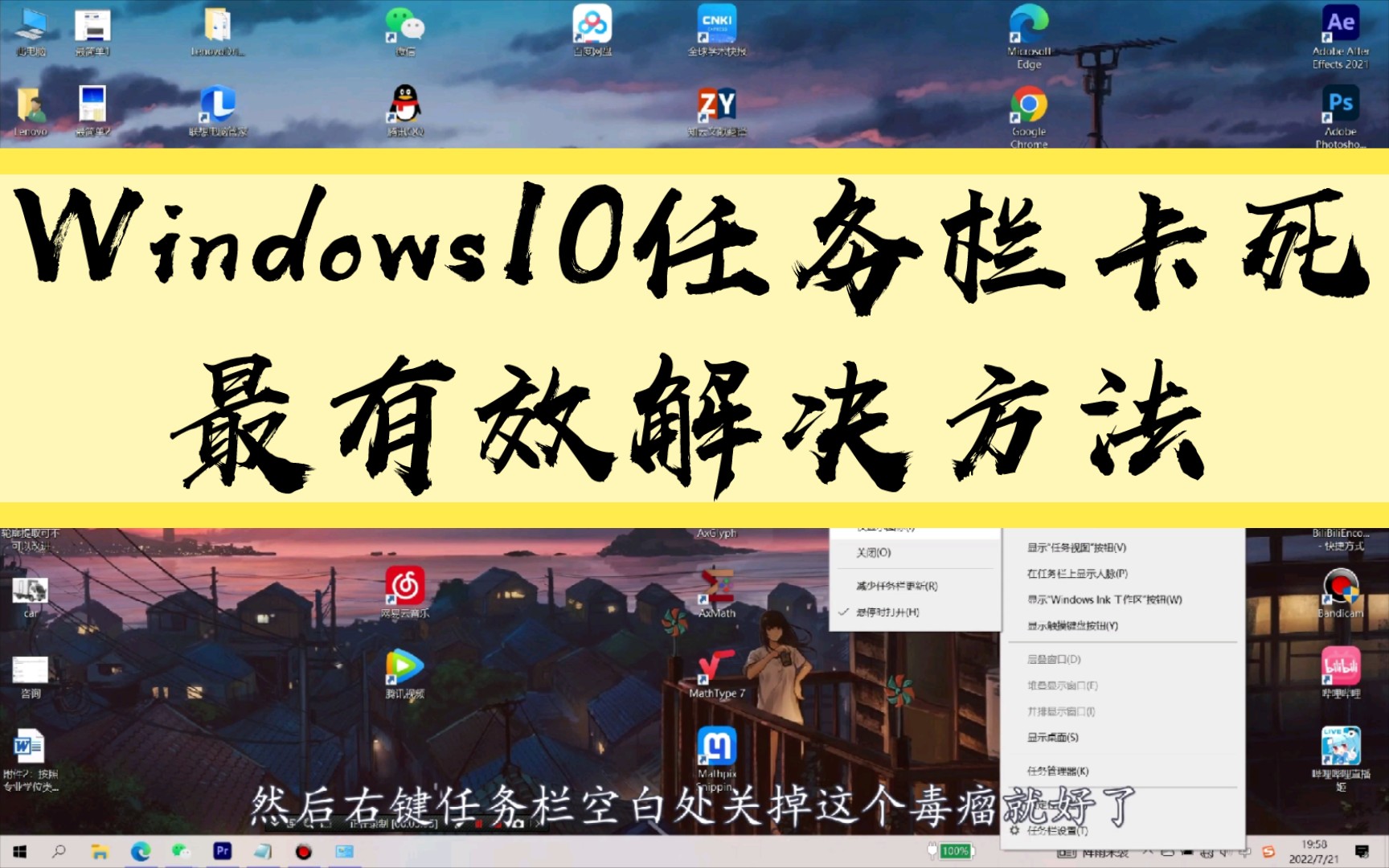This screenshot has height=868, width=1389.
Task: Open Tencent QQ penguin shortcut
Action: tap(405, 111)
